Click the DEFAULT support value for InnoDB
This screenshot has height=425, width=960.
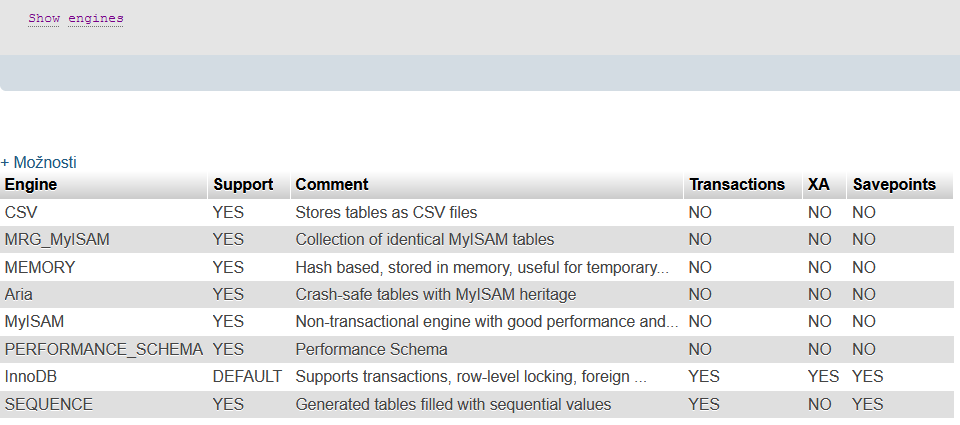(247, 376)
